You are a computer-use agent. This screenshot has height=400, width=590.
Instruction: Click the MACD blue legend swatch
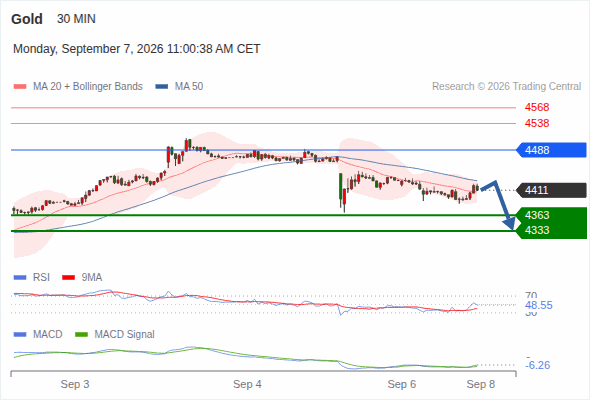(x=20, y=335)
